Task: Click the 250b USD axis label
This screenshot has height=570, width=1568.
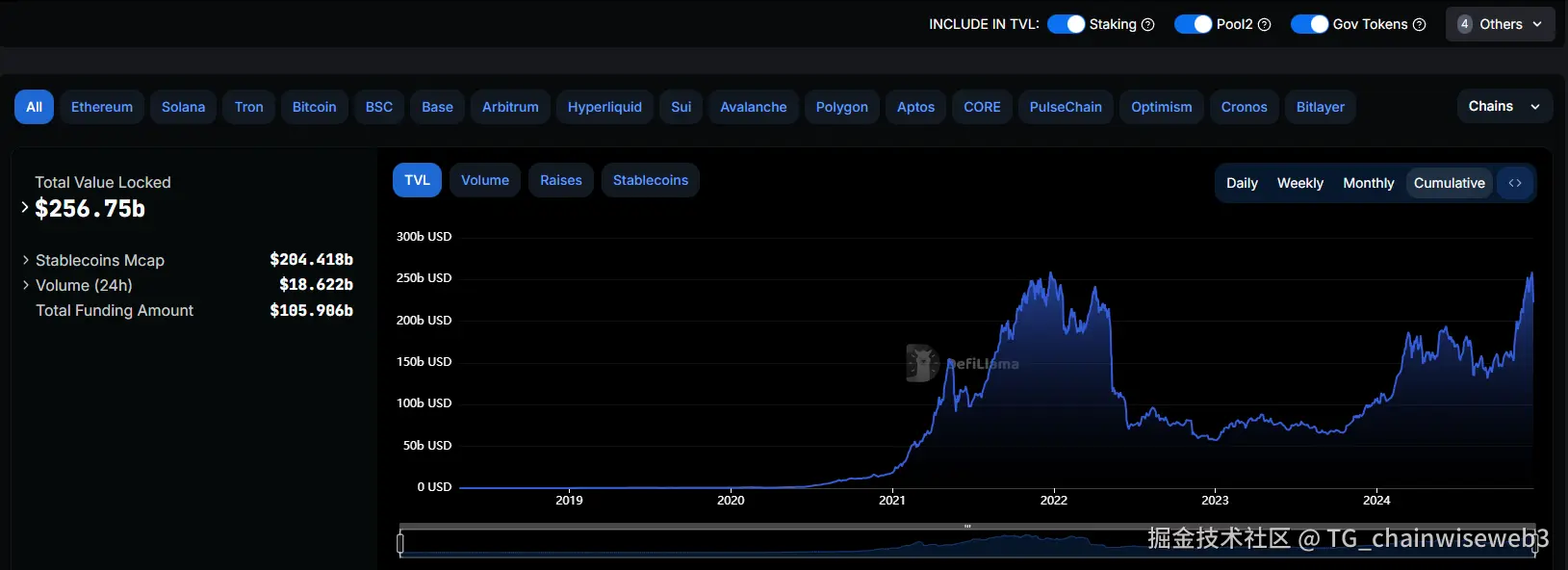Action: tap(424, 278)
